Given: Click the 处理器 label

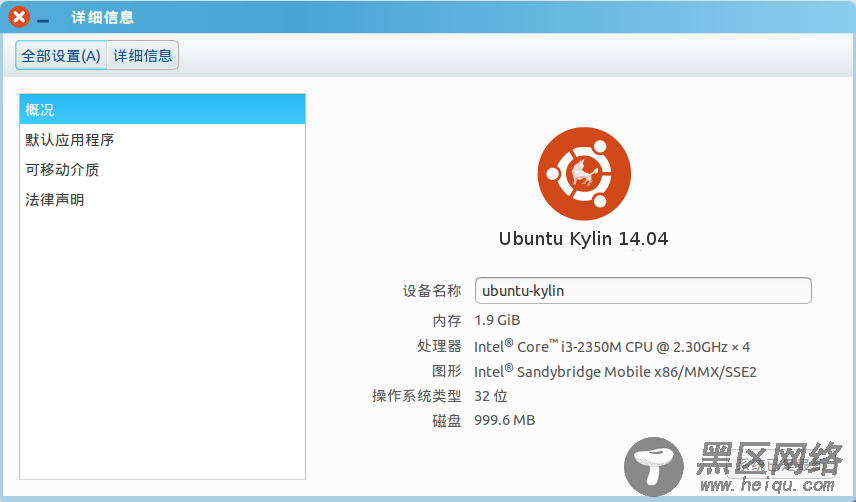Looking at the screenshot, I should 439,346.
